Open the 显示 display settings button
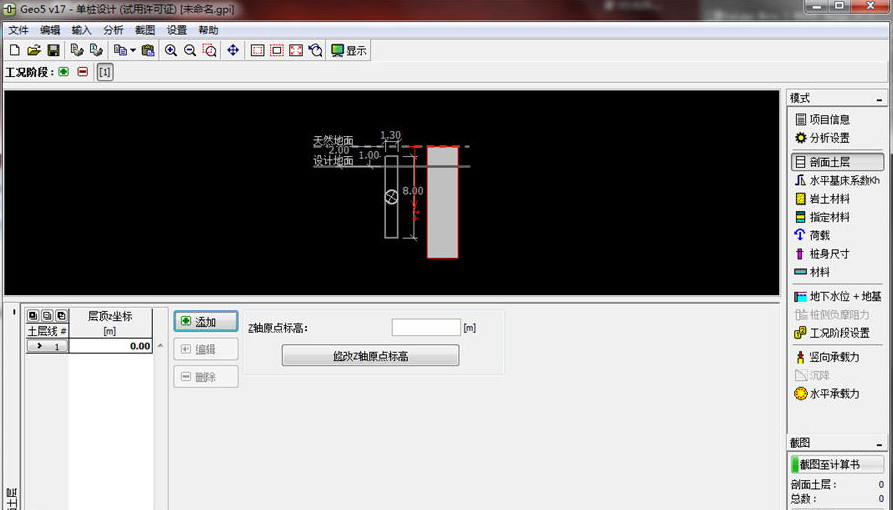This screenshot has height=510, width=893. click(349, 50)
